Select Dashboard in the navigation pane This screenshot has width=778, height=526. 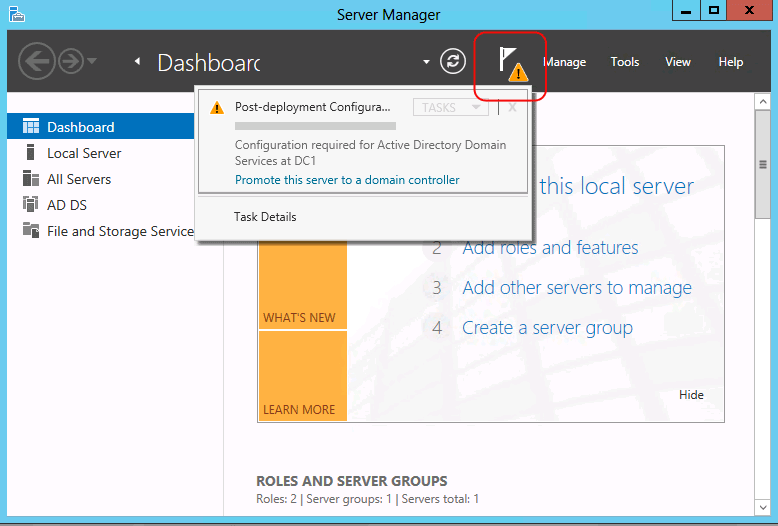coord(100,127)
